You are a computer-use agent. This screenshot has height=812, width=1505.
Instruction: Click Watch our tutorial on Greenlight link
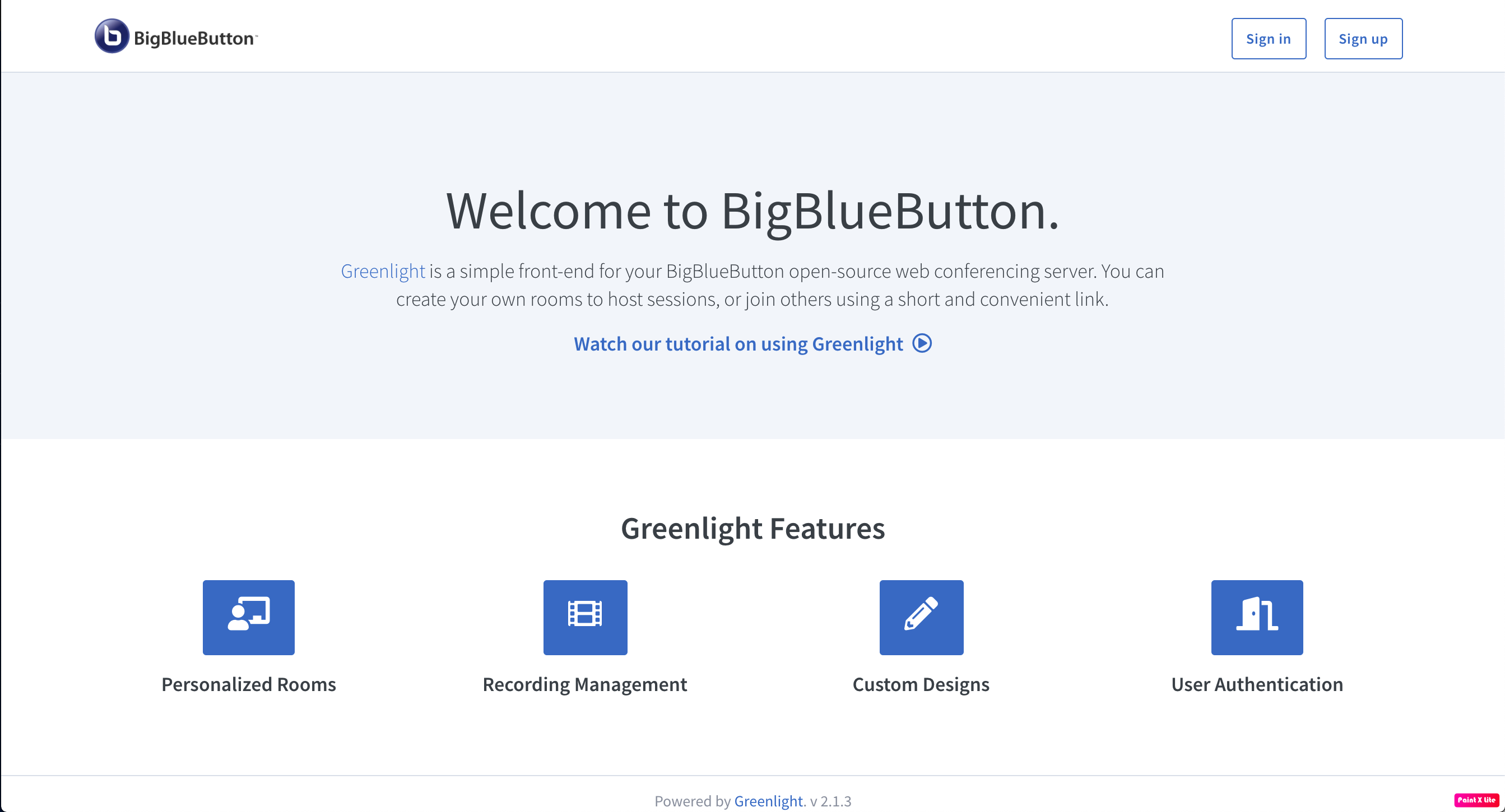click(752, 343)
